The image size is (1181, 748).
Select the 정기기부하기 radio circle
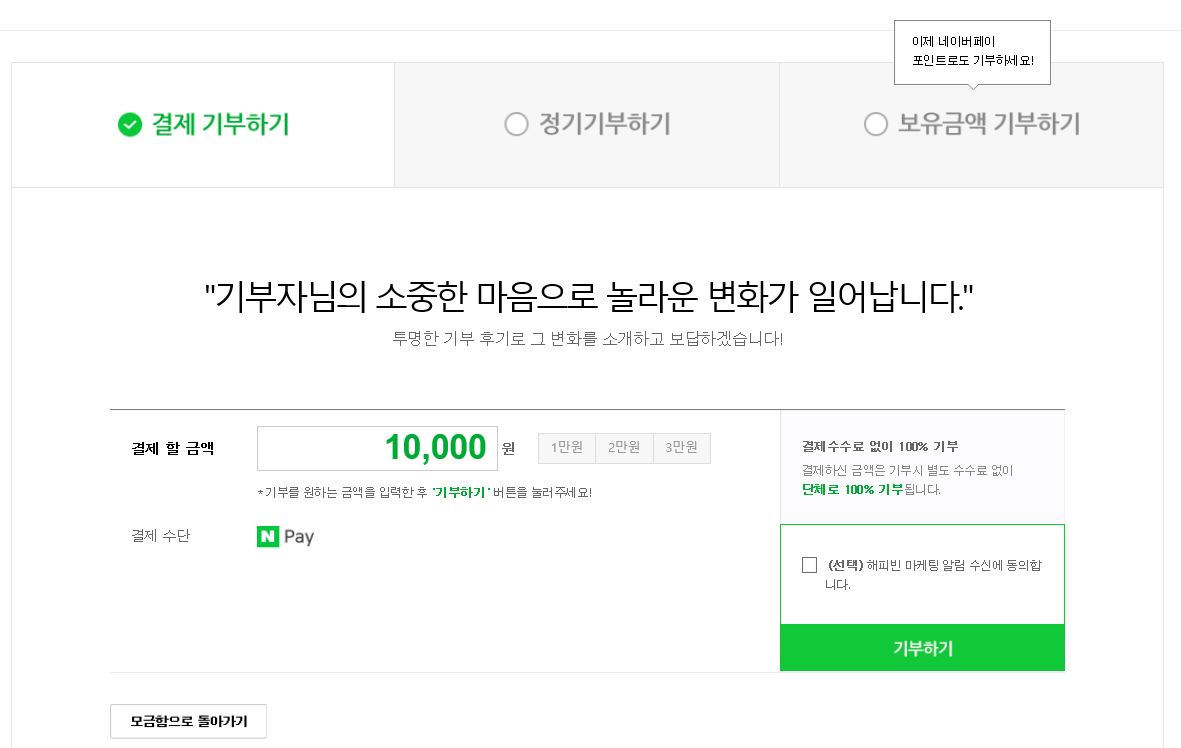pyautogui.click(x=516, y=125)
